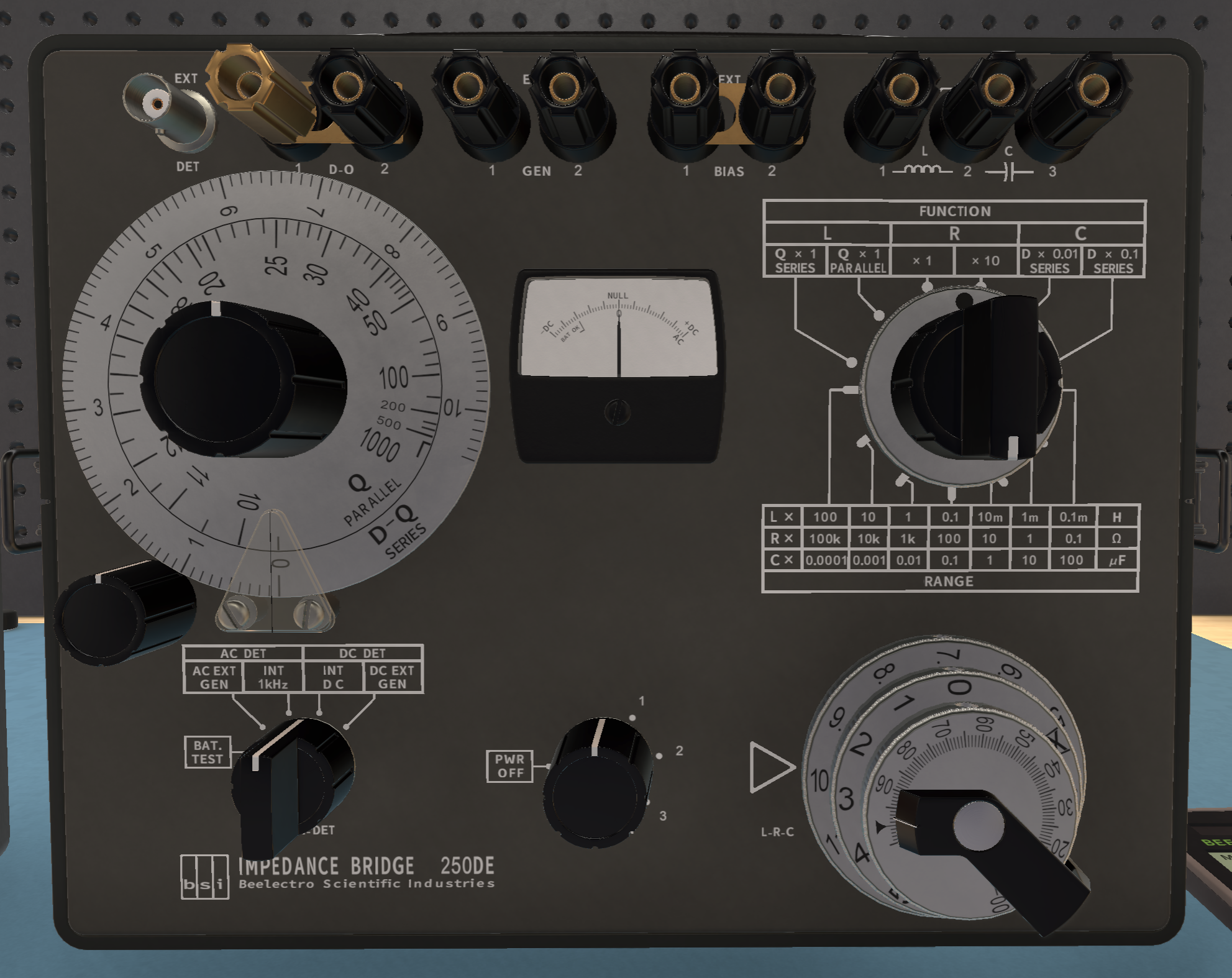The width and height of the screenshot is (1232, 978).
Task: Click the L× 100 range cell
Action: [x=824, y=517]
